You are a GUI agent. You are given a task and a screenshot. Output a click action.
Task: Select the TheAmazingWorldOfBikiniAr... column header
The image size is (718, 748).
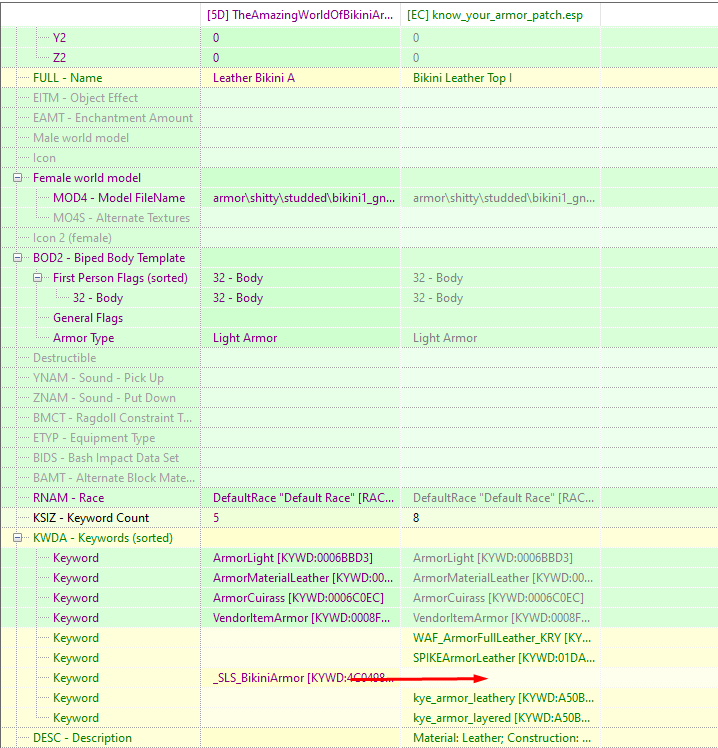[300, 15]
